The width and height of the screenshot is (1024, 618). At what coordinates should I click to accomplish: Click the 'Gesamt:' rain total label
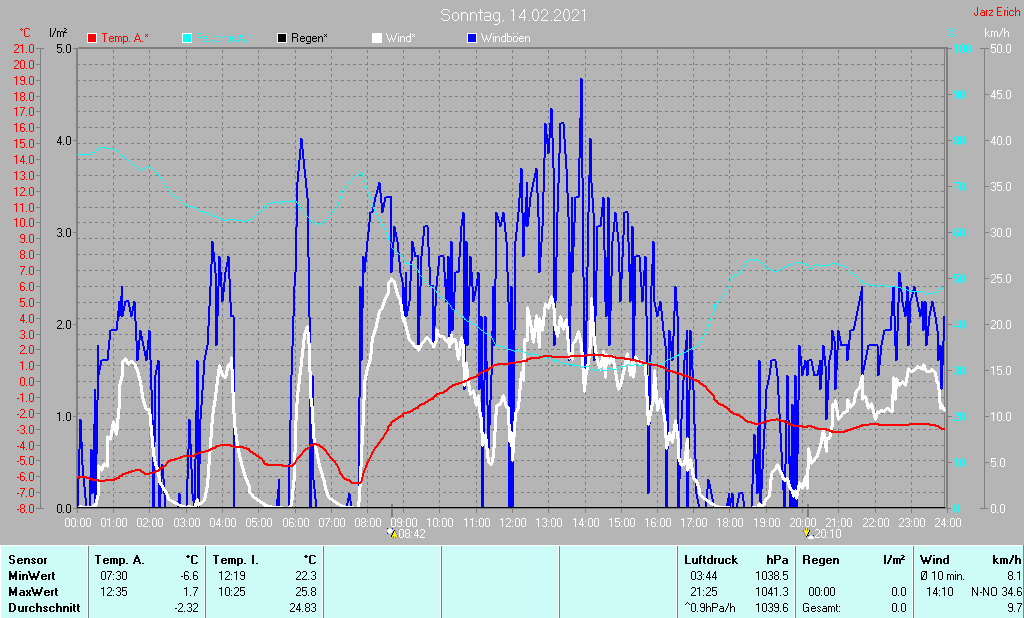[x=822, y=608]
